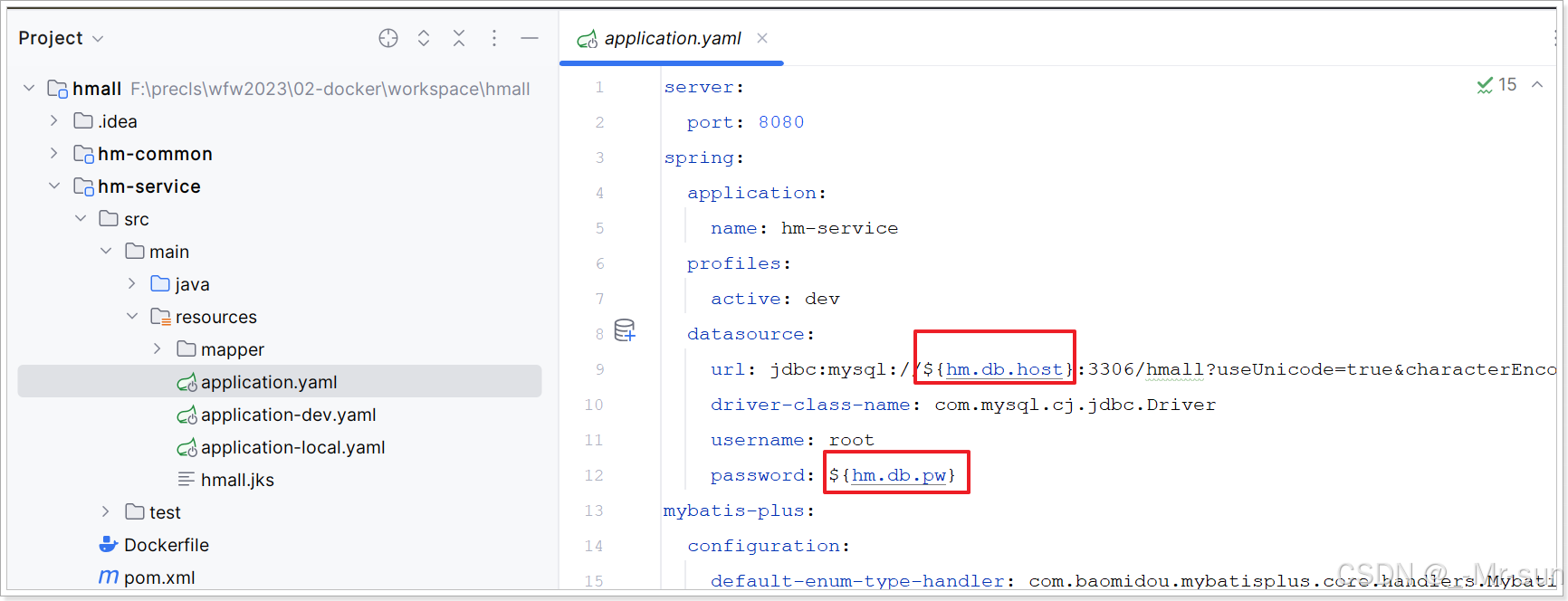Click the up arrow next to inspections count

pos(1537,84)
